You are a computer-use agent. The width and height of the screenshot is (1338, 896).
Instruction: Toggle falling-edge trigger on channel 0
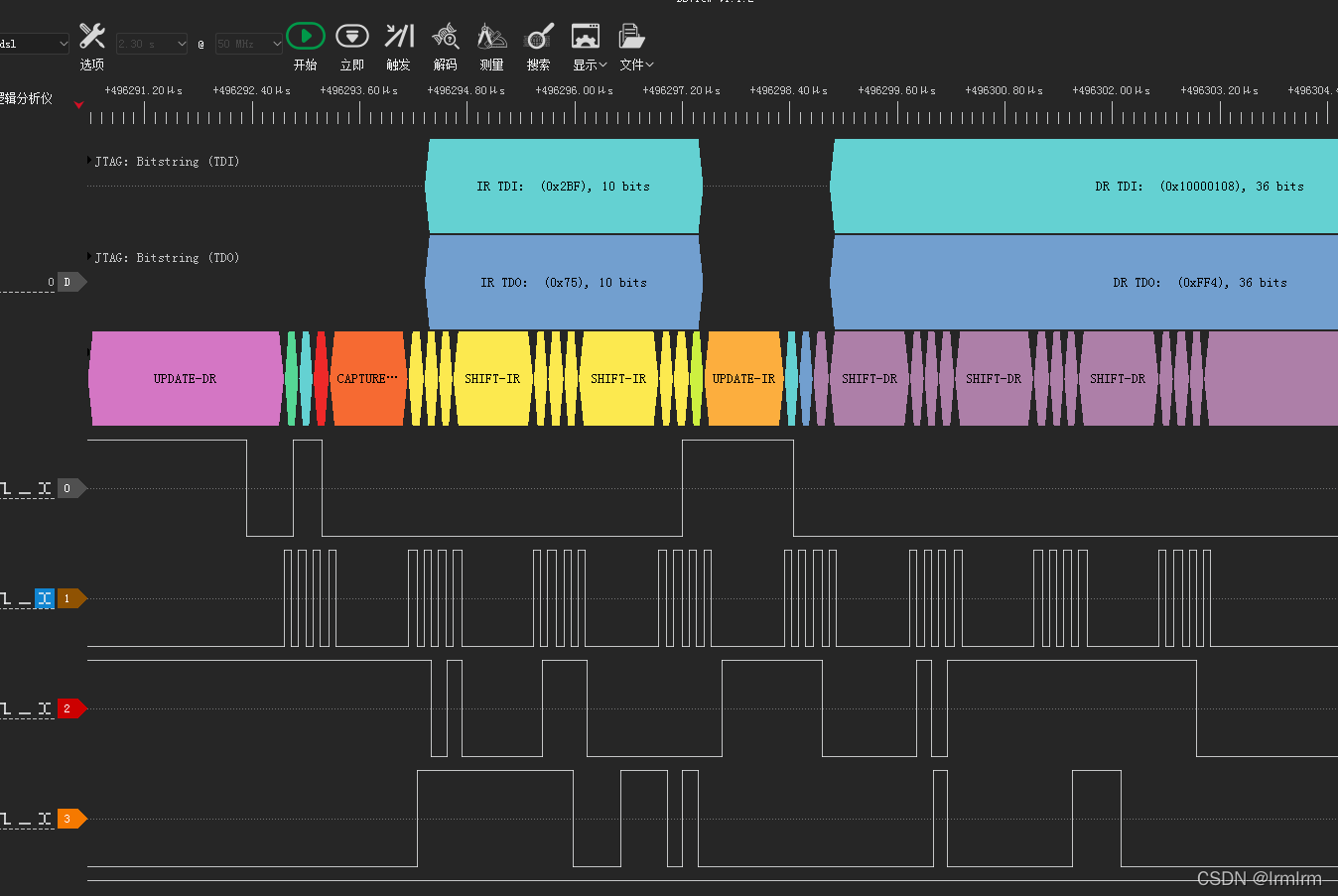6,488
